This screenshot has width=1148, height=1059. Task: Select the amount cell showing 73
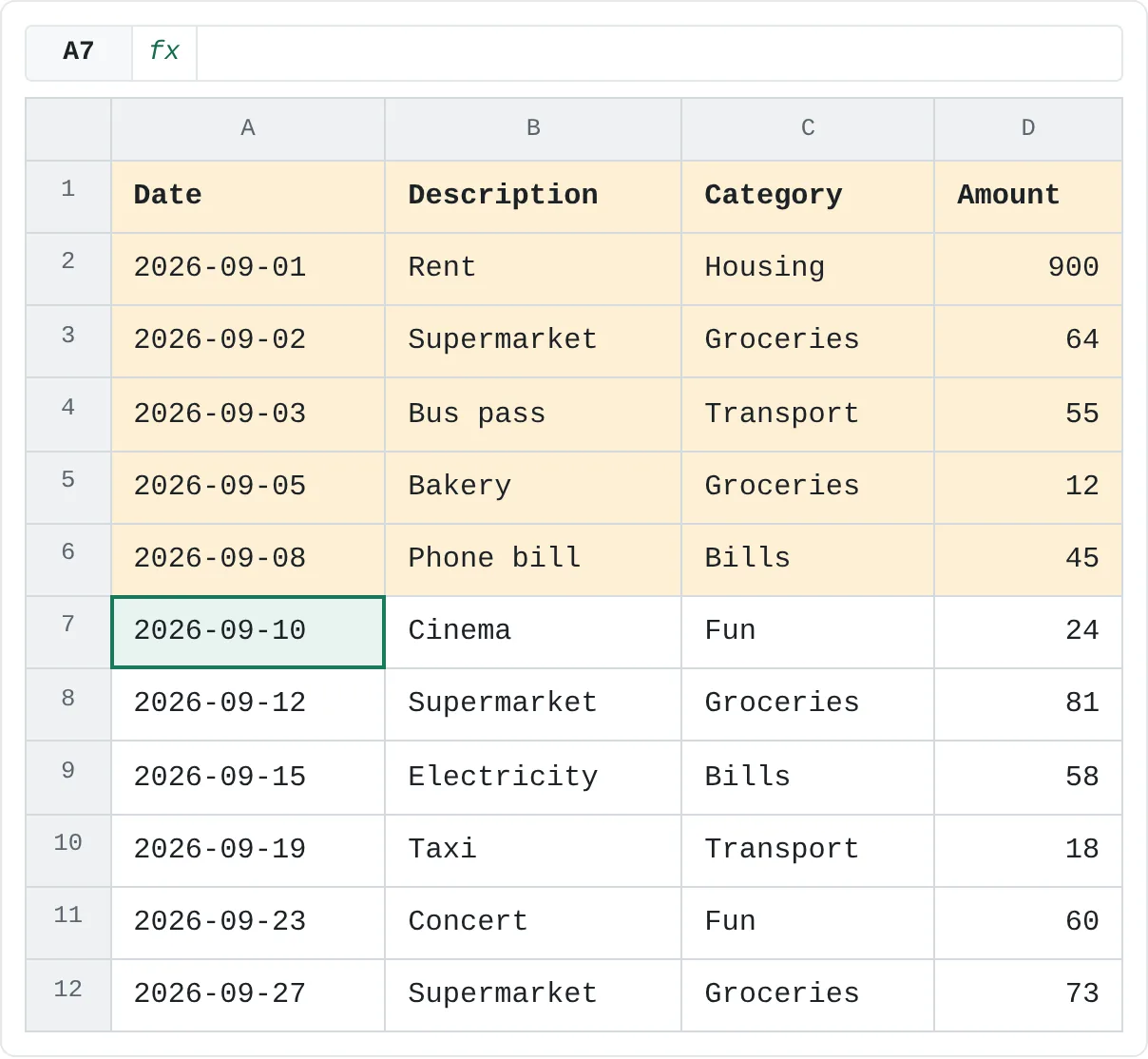[1028, 995]
